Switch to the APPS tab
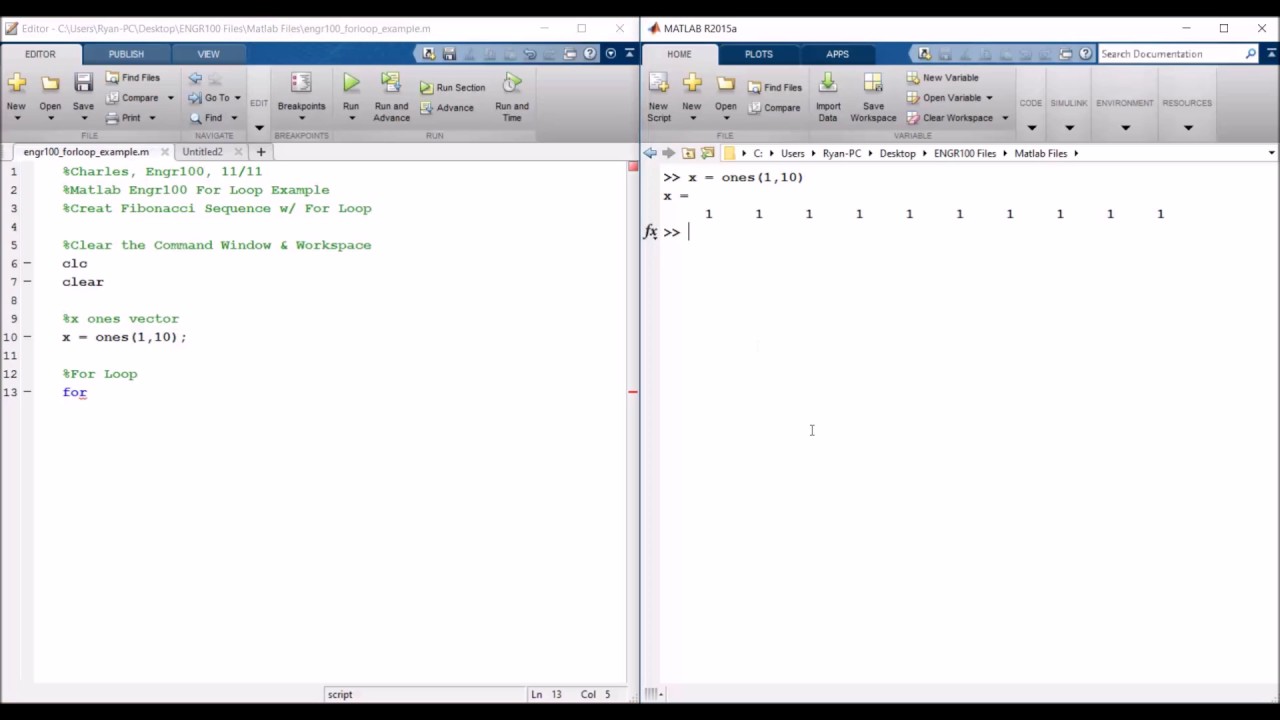 pos(838,54)
